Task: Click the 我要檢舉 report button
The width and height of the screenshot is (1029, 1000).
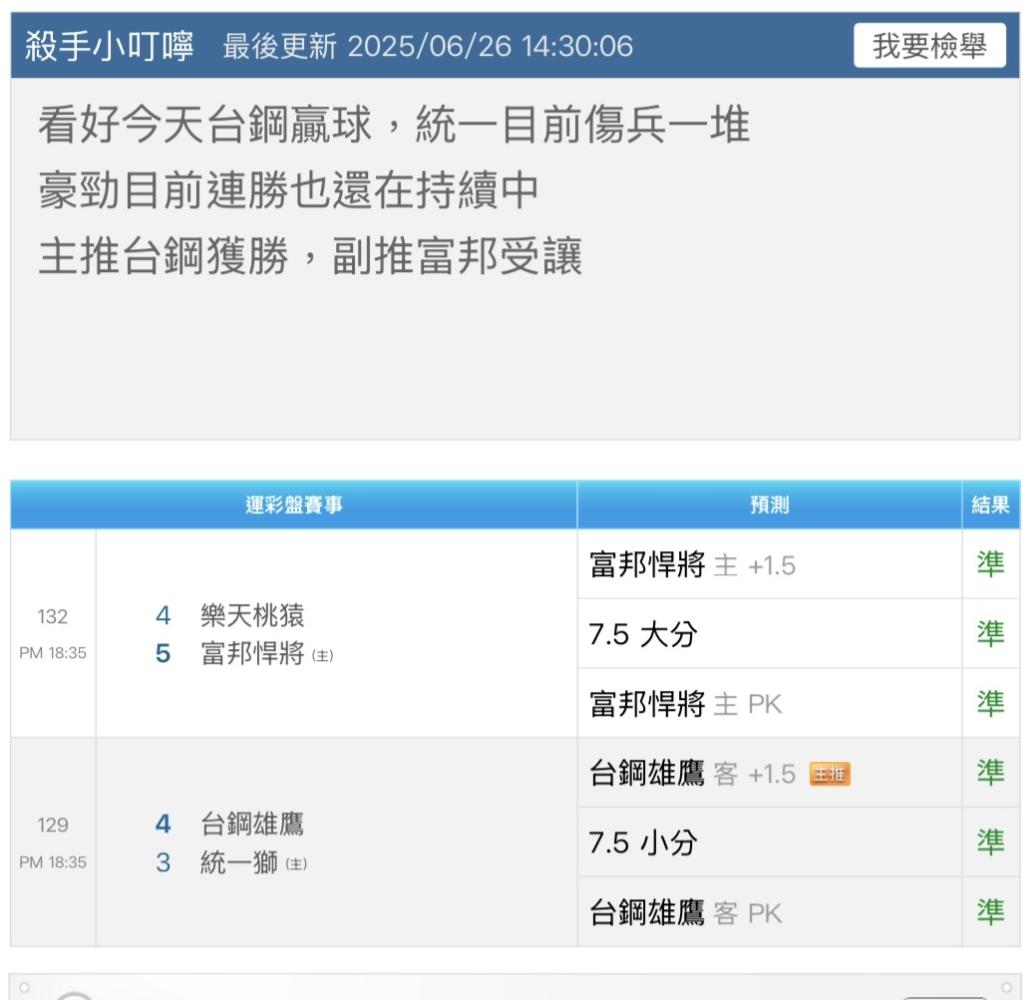Action: (x=929, y=45)
